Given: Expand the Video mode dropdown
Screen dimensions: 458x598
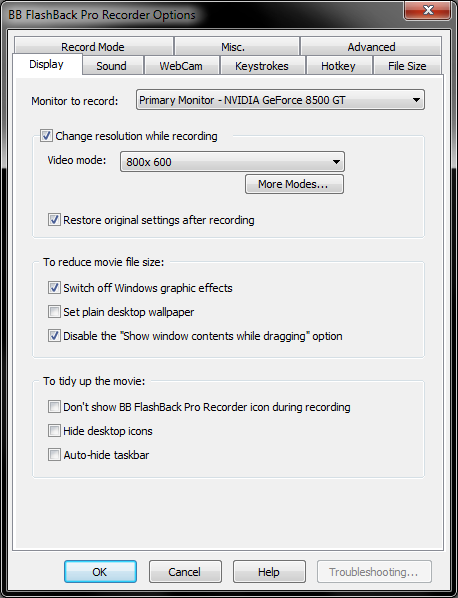Looking at the screenshot, I should 232,162.
